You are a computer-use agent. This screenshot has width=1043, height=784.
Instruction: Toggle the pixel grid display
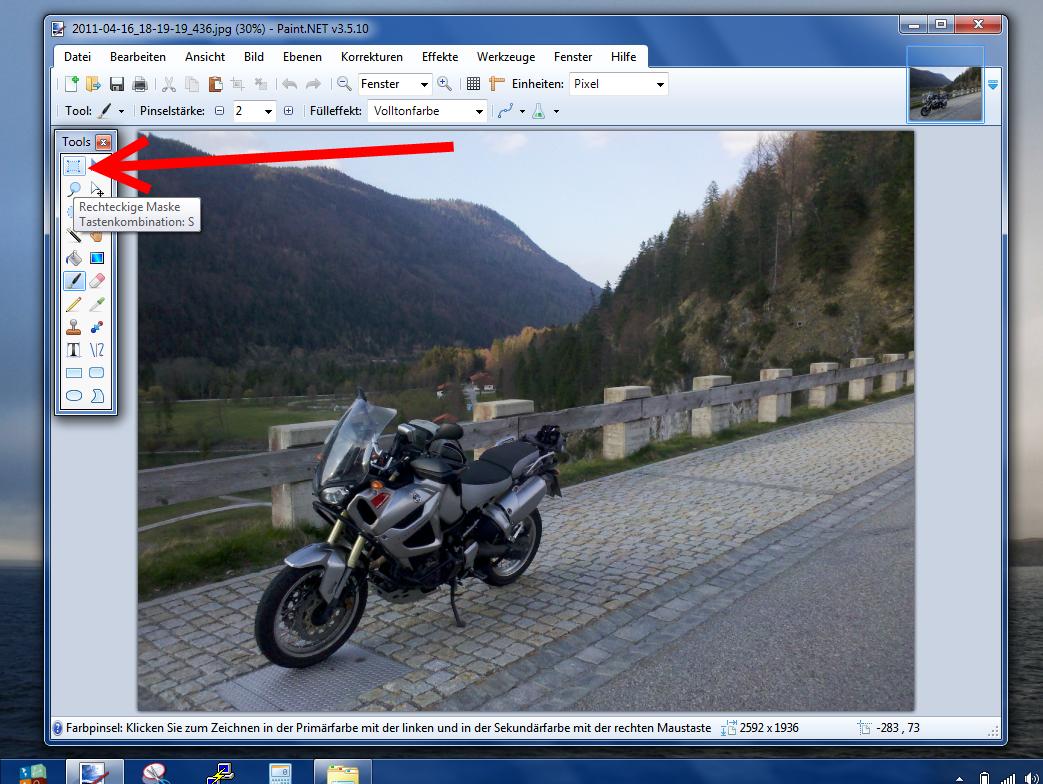[x=473, y=84]
